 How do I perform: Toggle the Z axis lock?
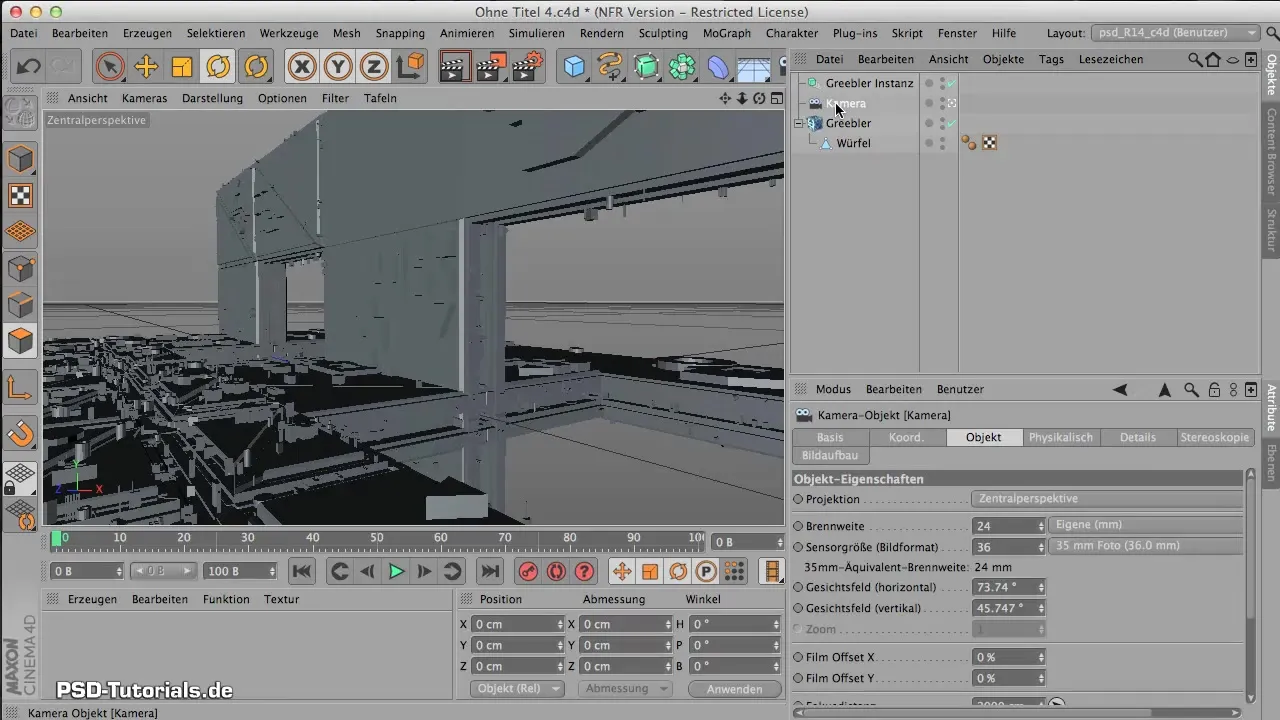374,67
